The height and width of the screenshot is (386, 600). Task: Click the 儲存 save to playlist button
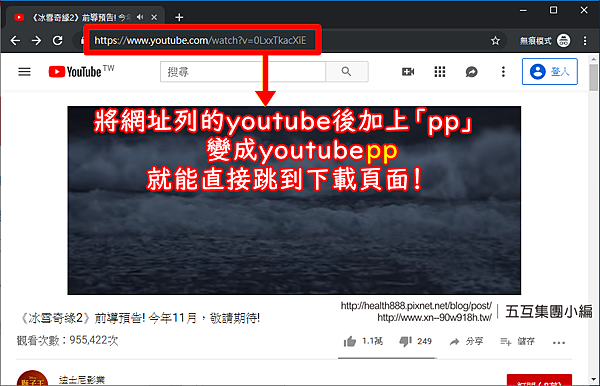[517, 341]
